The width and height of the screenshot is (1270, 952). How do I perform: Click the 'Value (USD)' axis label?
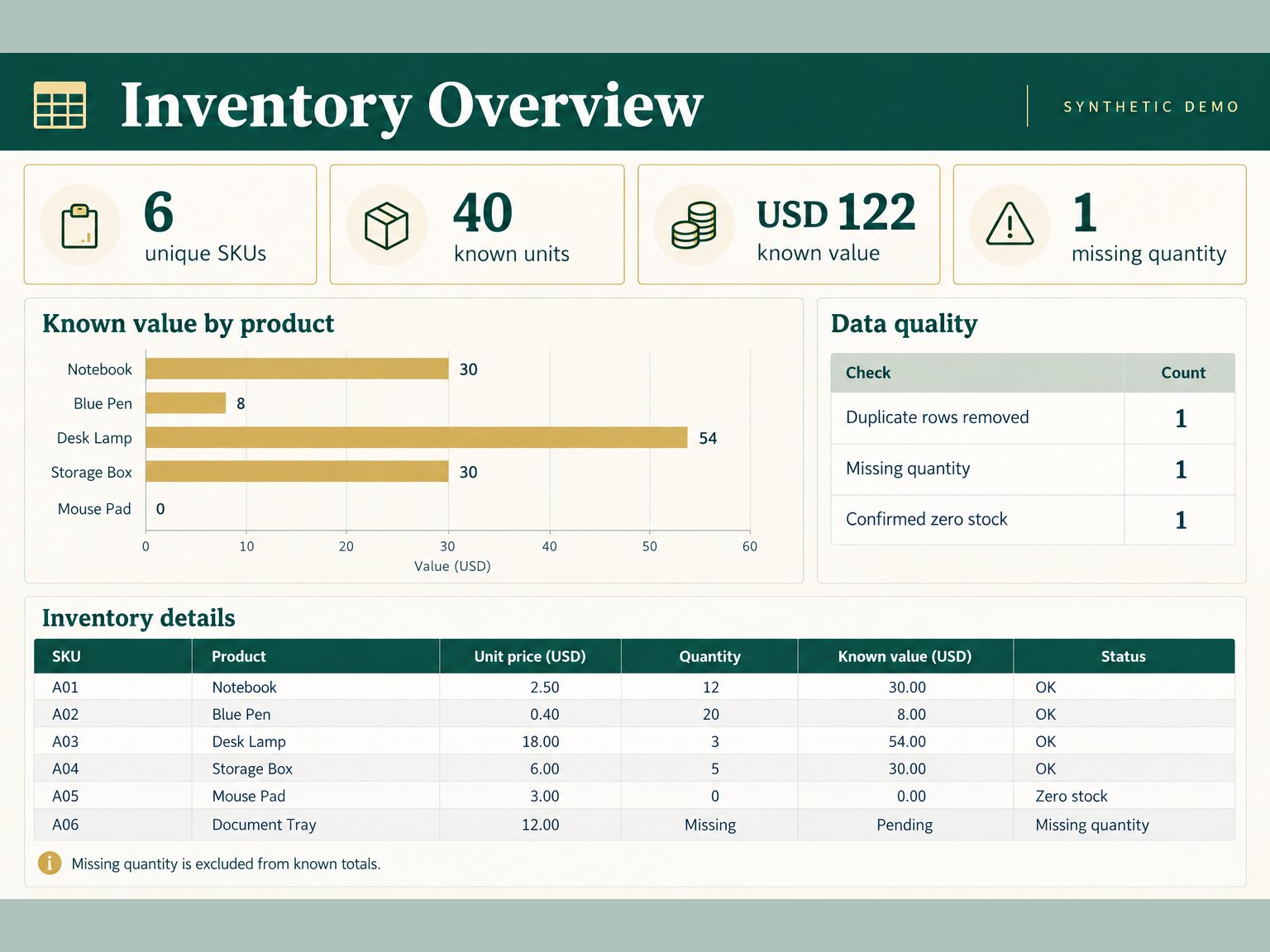pyautogui.click(x=452, y=566)
